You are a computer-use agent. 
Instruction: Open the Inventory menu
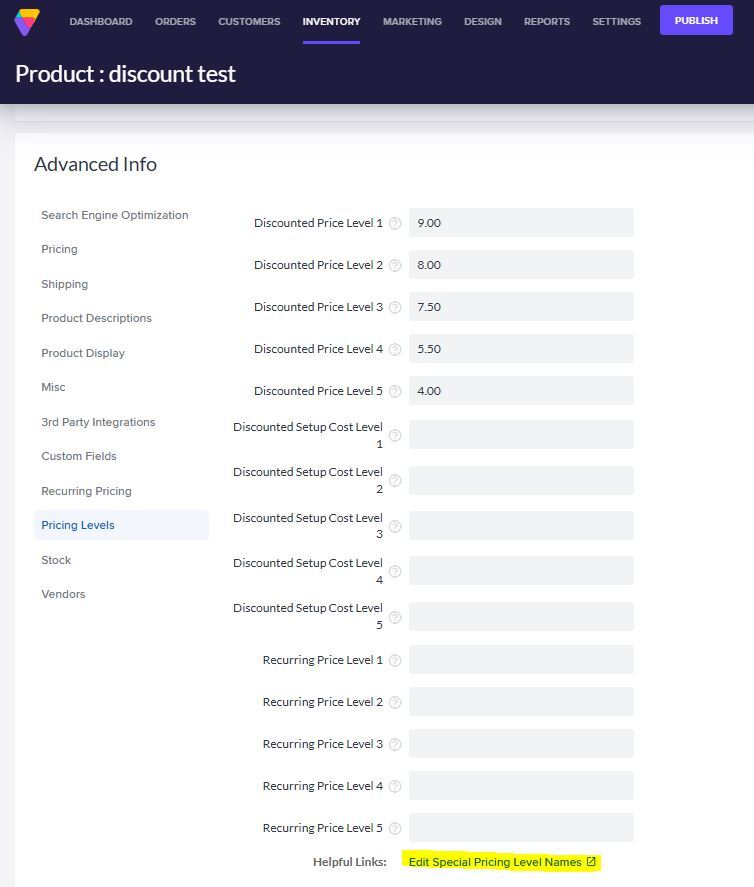coord(331,21)
